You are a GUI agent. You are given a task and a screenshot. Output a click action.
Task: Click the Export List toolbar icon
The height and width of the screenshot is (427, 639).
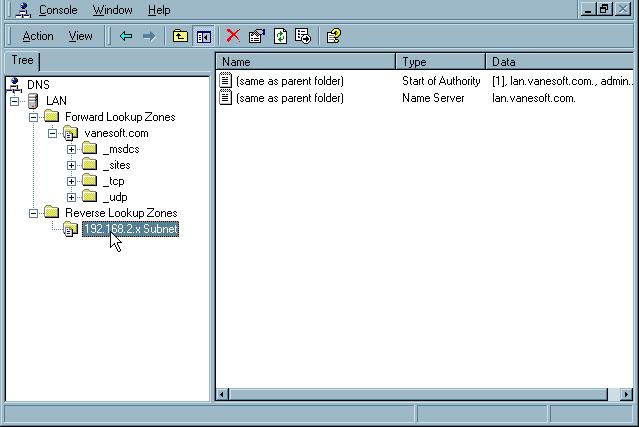[303, 36]
